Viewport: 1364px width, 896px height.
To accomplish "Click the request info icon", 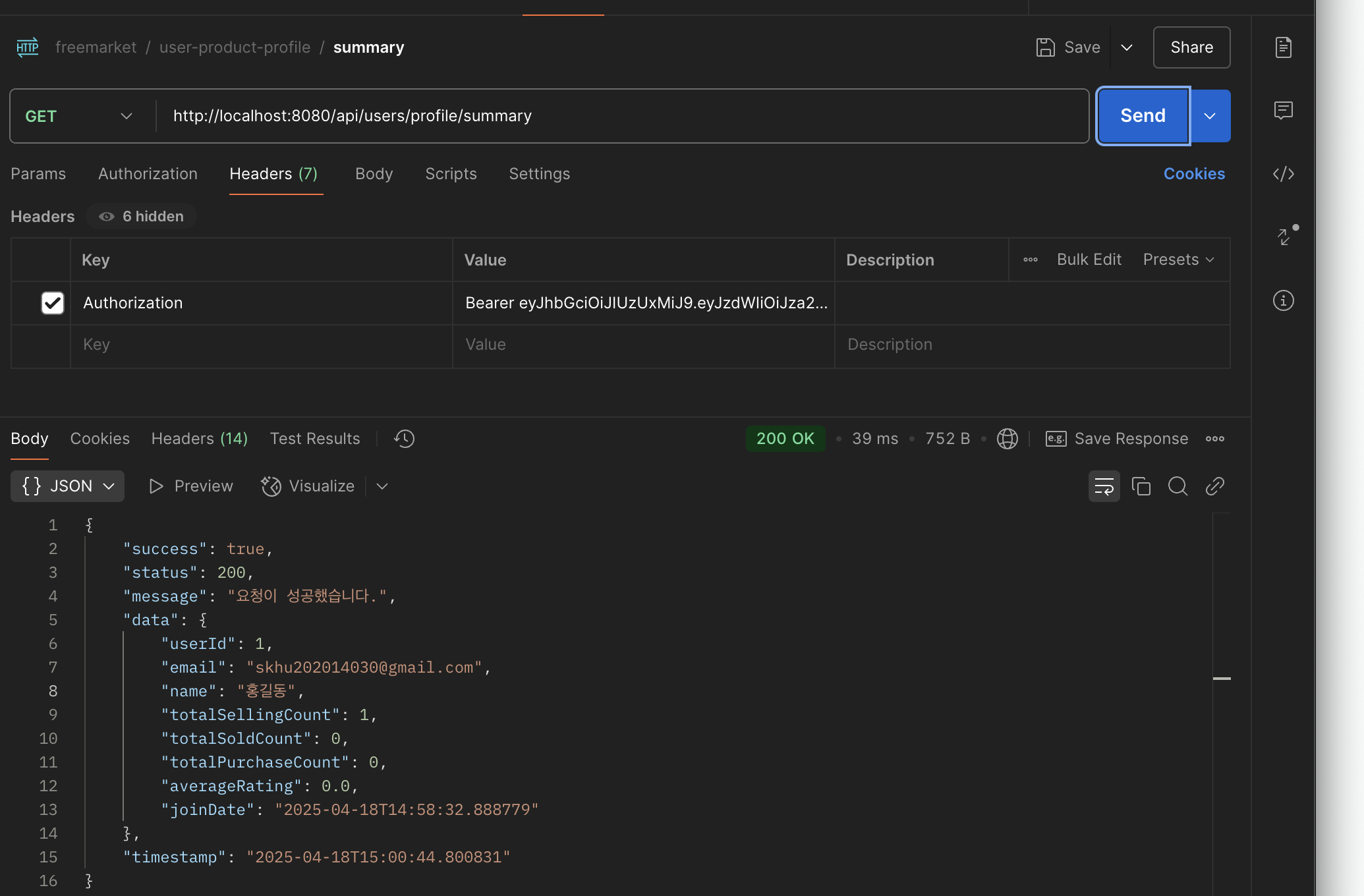I will coord(1283,301).
